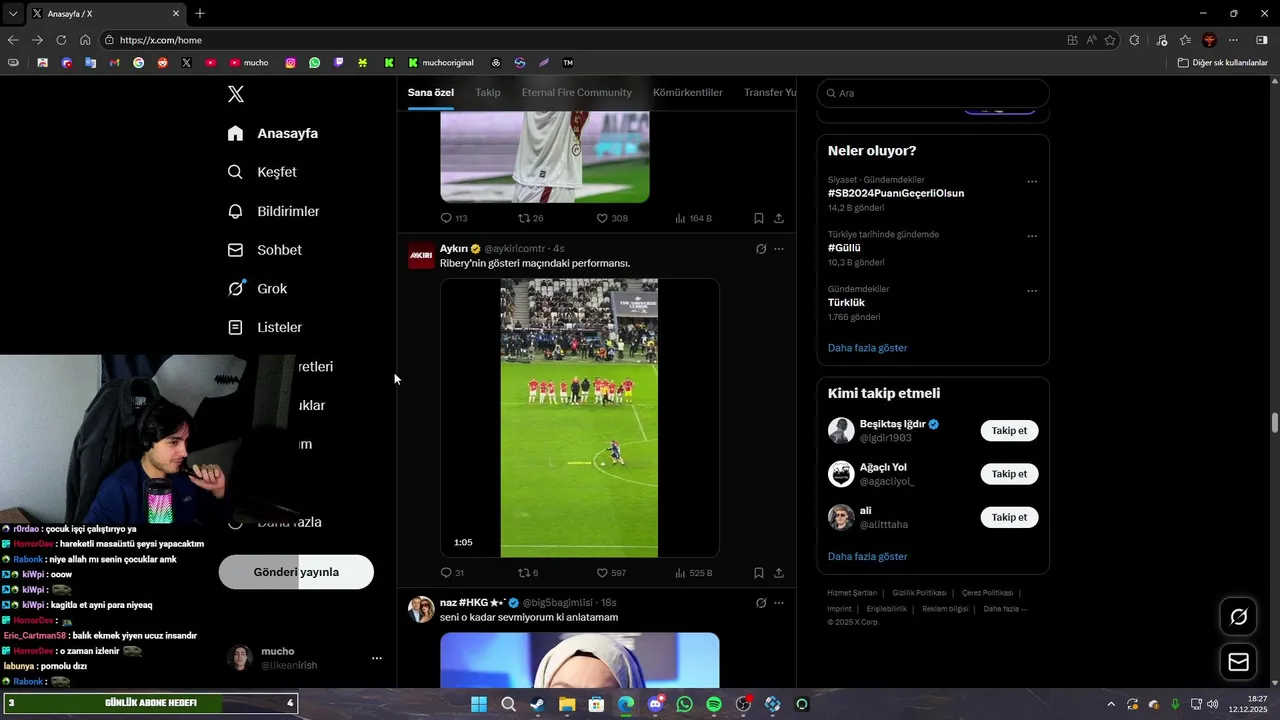Open #SB2024PuanıGeçerliOlsun trend
Image resolution: width=1280 pixels, height=720 pixels.
pyautogui.click(x=896, y=193)
